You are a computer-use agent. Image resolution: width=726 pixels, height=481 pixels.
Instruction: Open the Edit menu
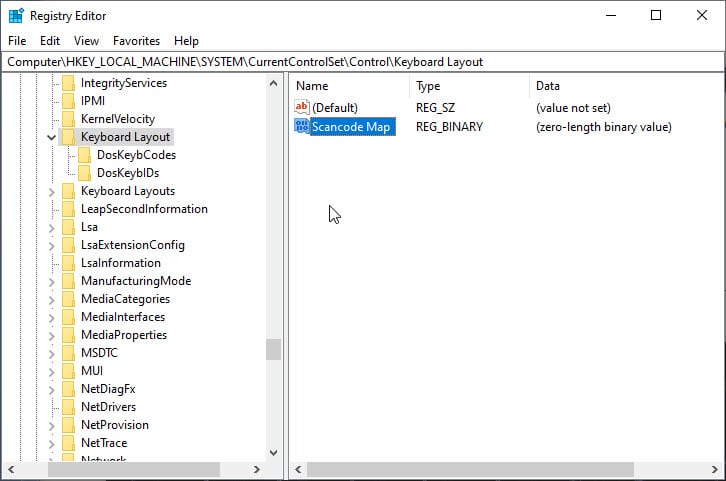50,41
